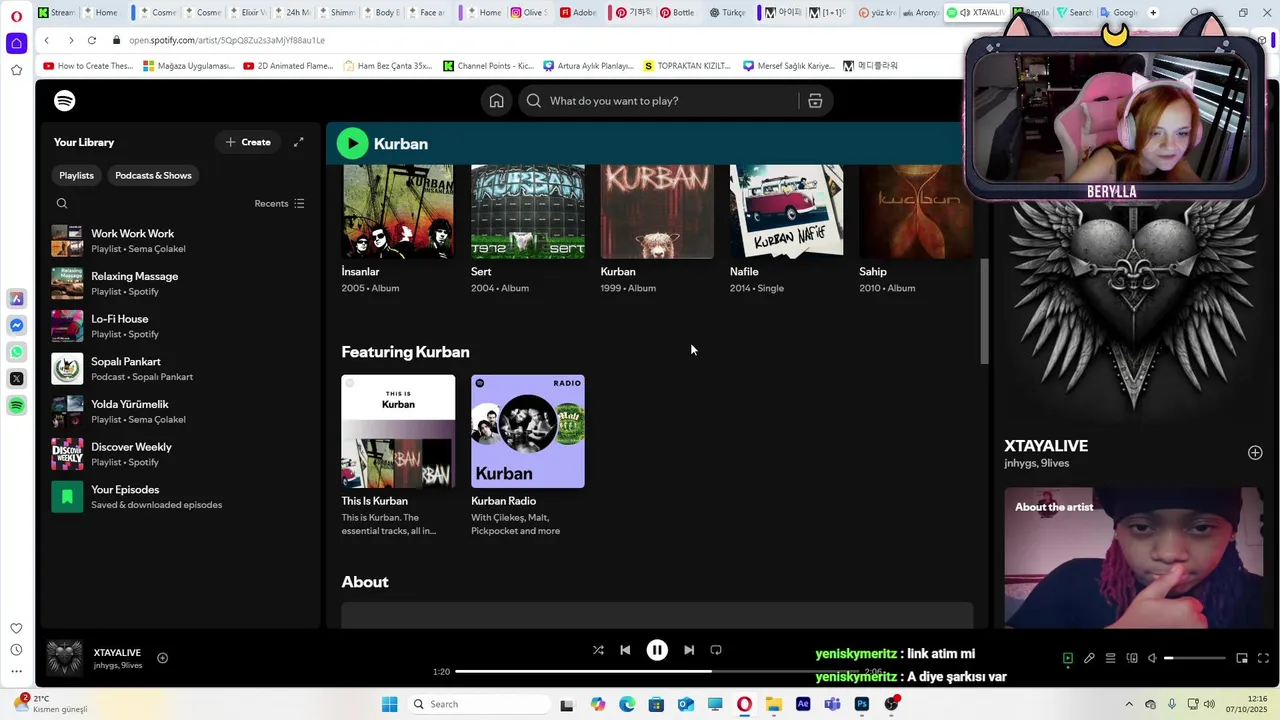
Task: Click the main content vertical scrollbar
Action: point(984,312)
